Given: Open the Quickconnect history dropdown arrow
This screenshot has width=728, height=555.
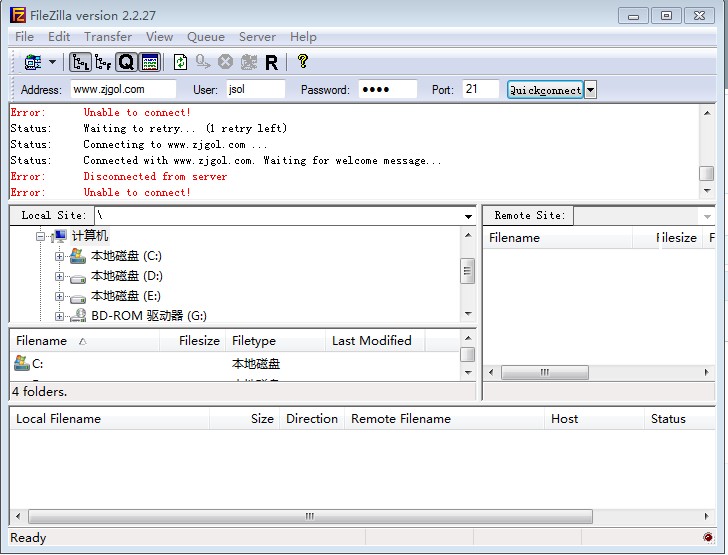Looking at the screenshot, I should (590, 90).
